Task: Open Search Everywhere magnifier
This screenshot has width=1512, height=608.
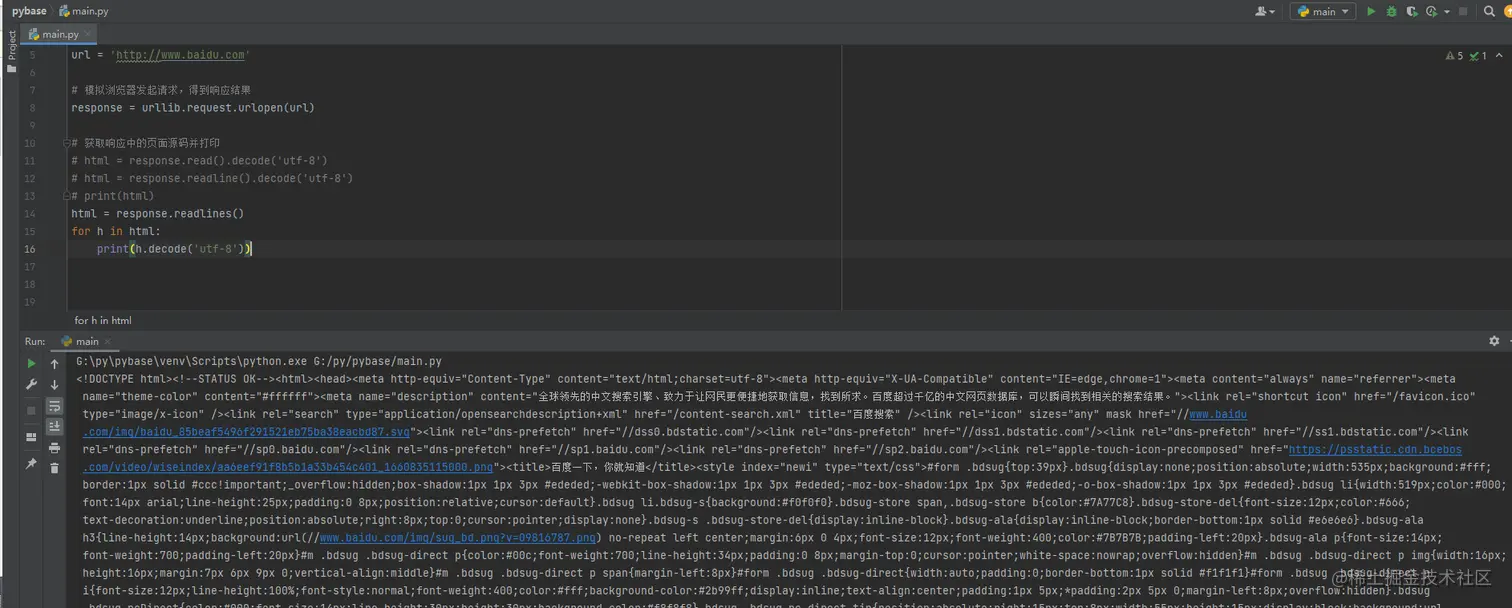Action: [x=1490, y=11]
